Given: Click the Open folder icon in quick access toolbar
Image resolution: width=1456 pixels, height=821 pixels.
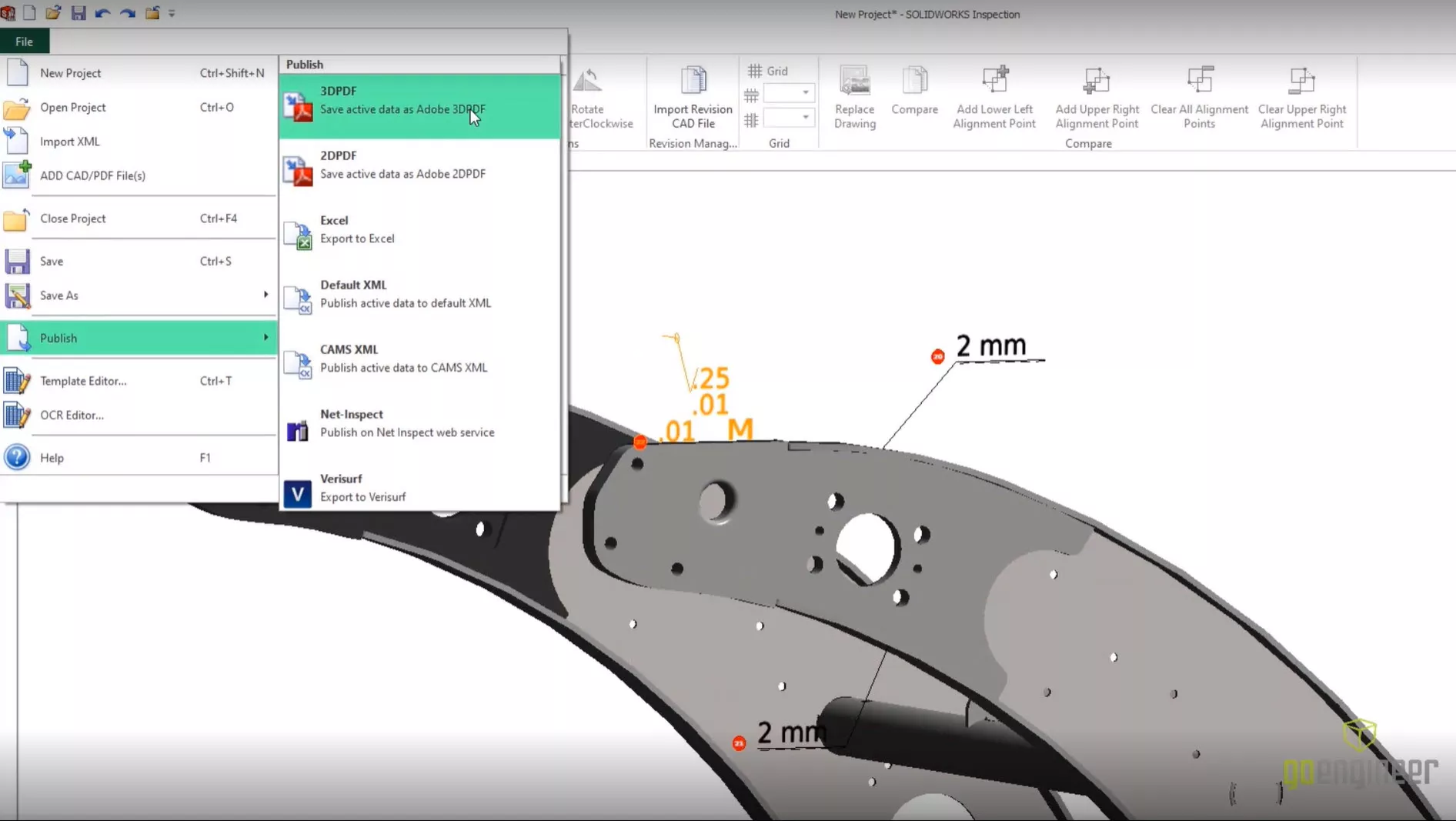Looking at the screenshot, I should click(53, 12).
